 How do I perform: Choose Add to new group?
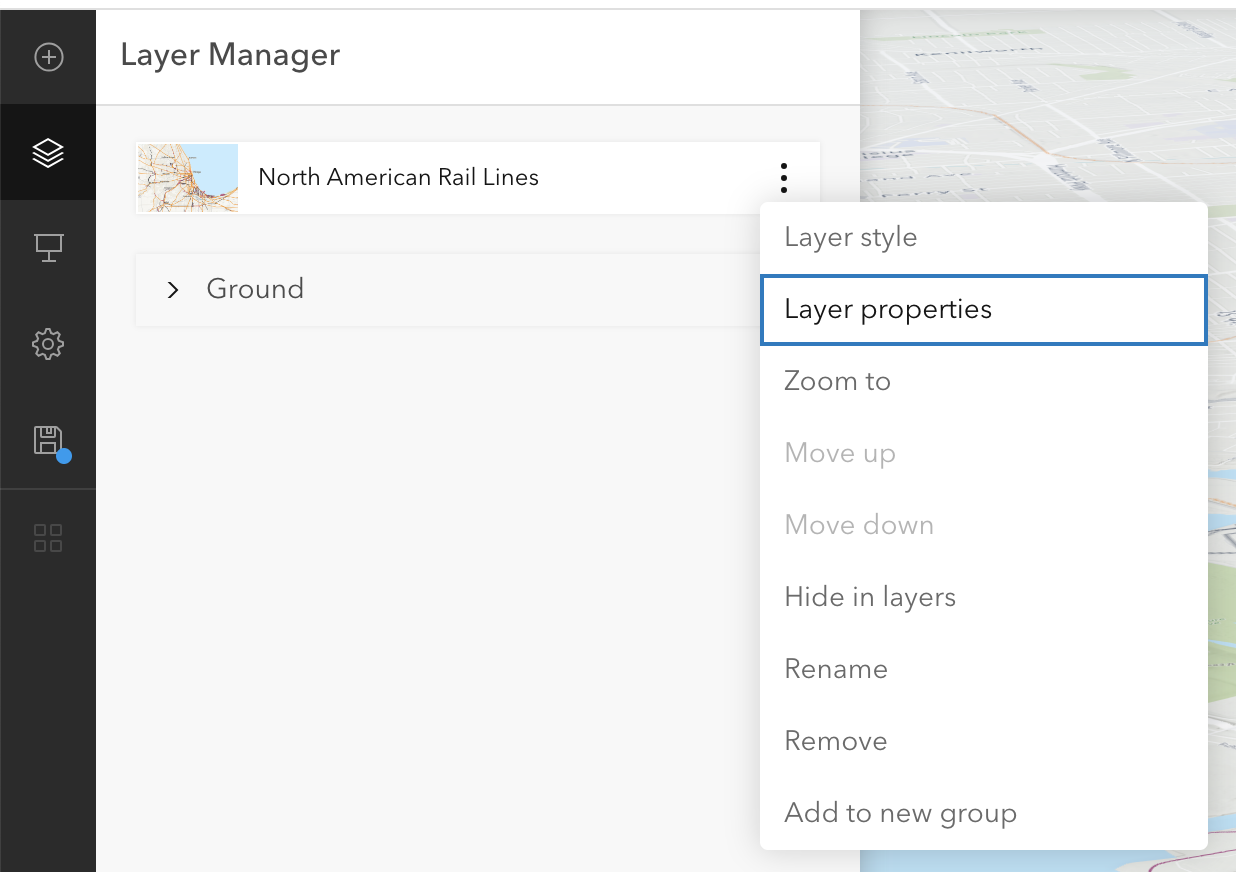pyautogui.click(x=899, y=813)
